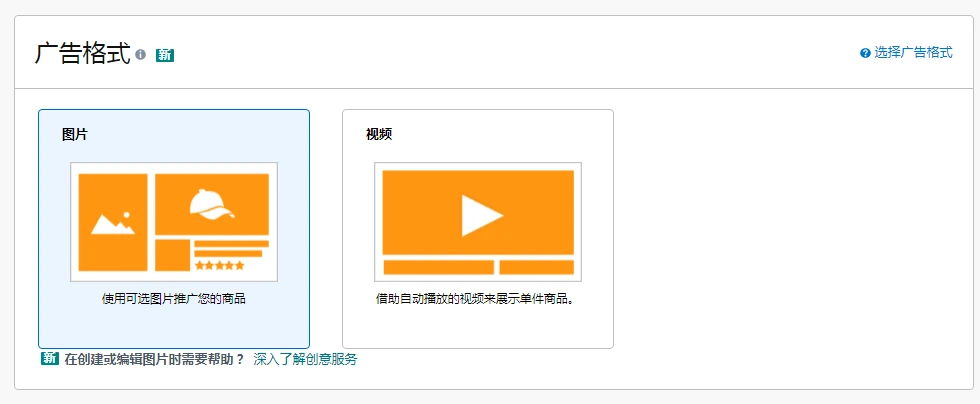Viewport: 980px width, 404px height.
Task: Click the small orange square thumbnail below mountain
Action: coord(172,255)
